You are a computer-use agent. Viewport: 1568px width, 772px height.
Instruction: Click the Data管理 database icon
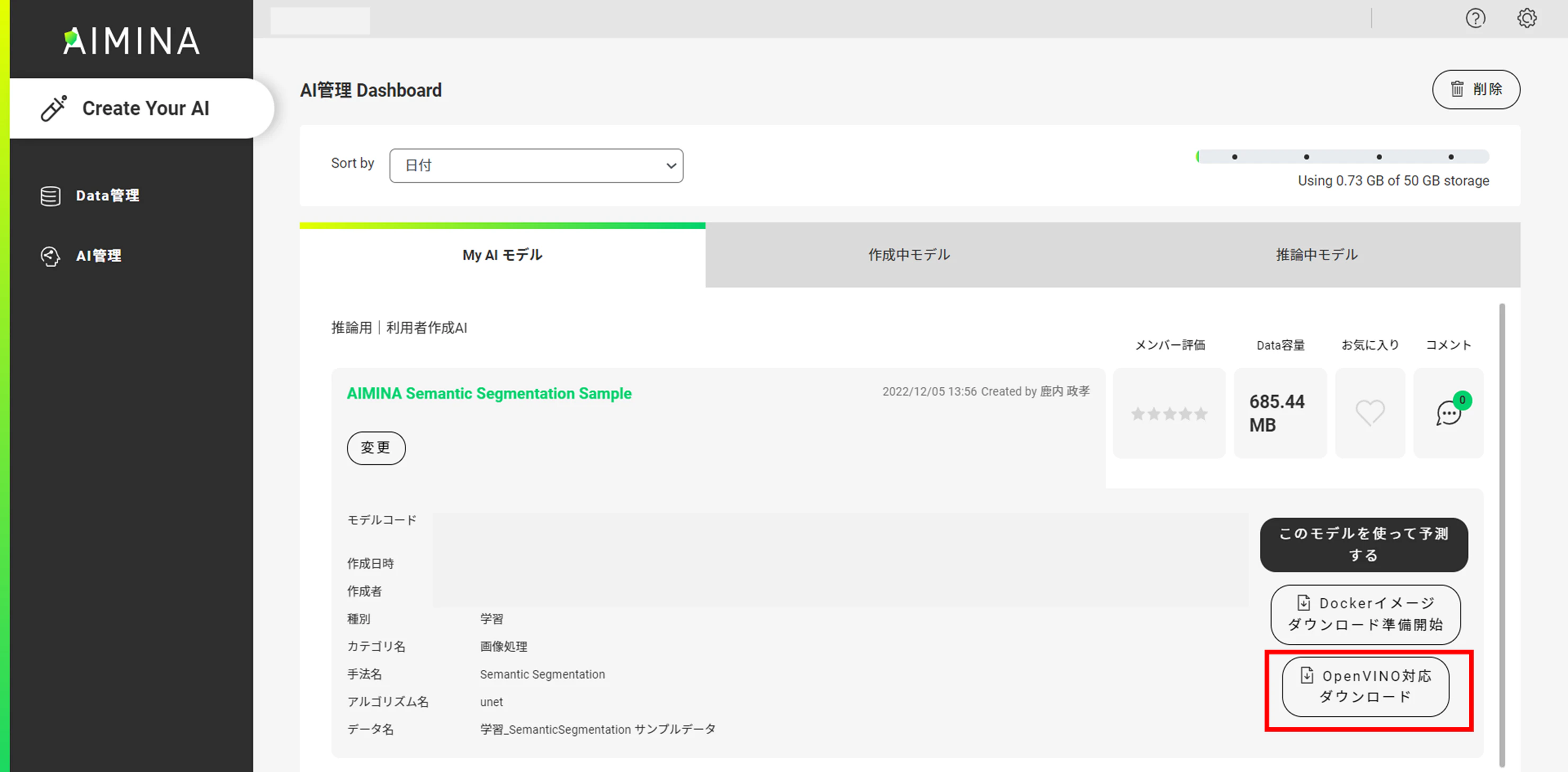point(50,196)
